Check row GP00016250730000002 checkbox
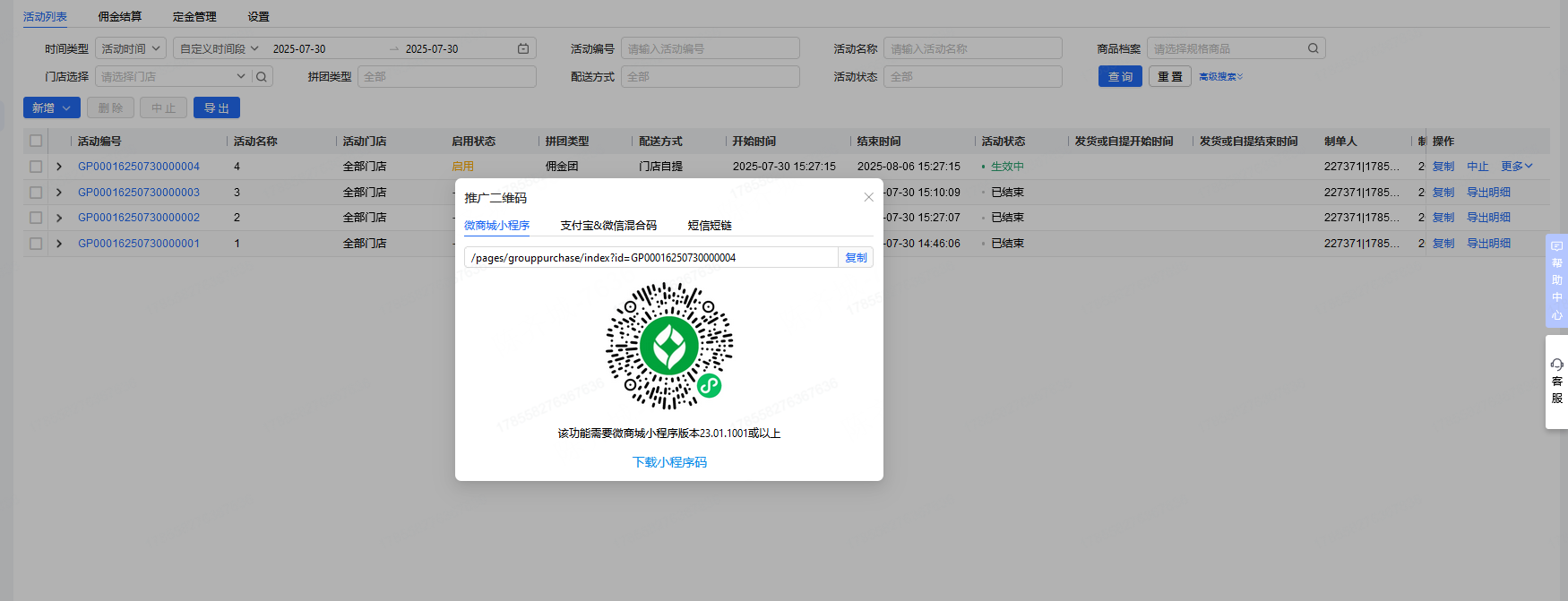Image resolution: width=1568 pixels, height=601 pixels. click(36, 218)
